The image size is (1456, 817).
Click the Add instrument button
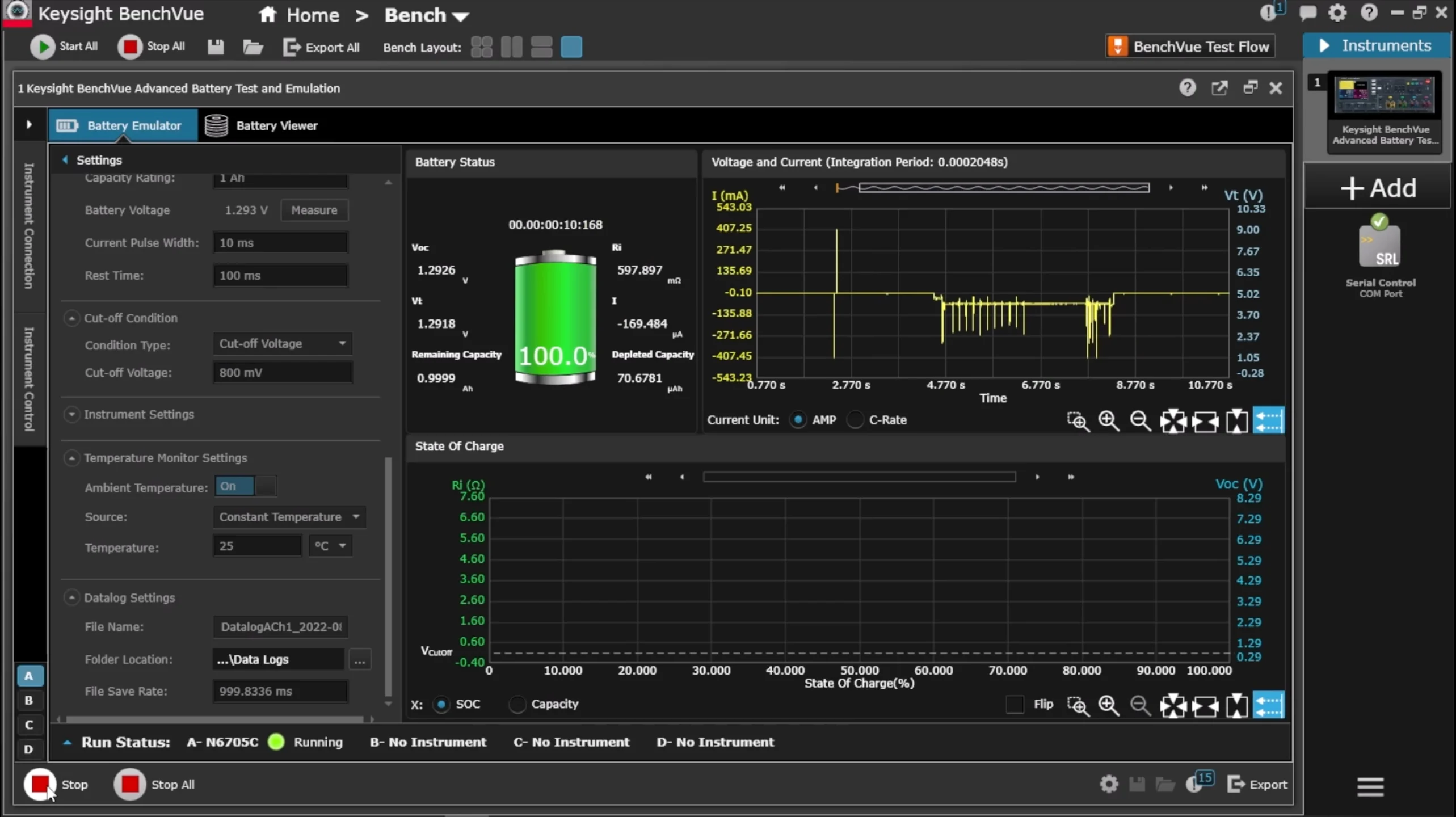pyautogui.click(x=1378, y=188)
